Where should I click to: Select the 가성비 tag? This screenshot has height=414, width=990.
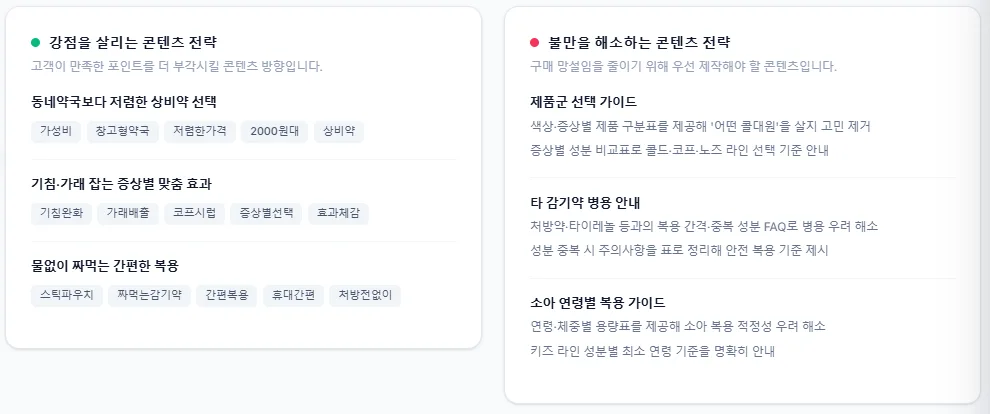coord(56,132)
